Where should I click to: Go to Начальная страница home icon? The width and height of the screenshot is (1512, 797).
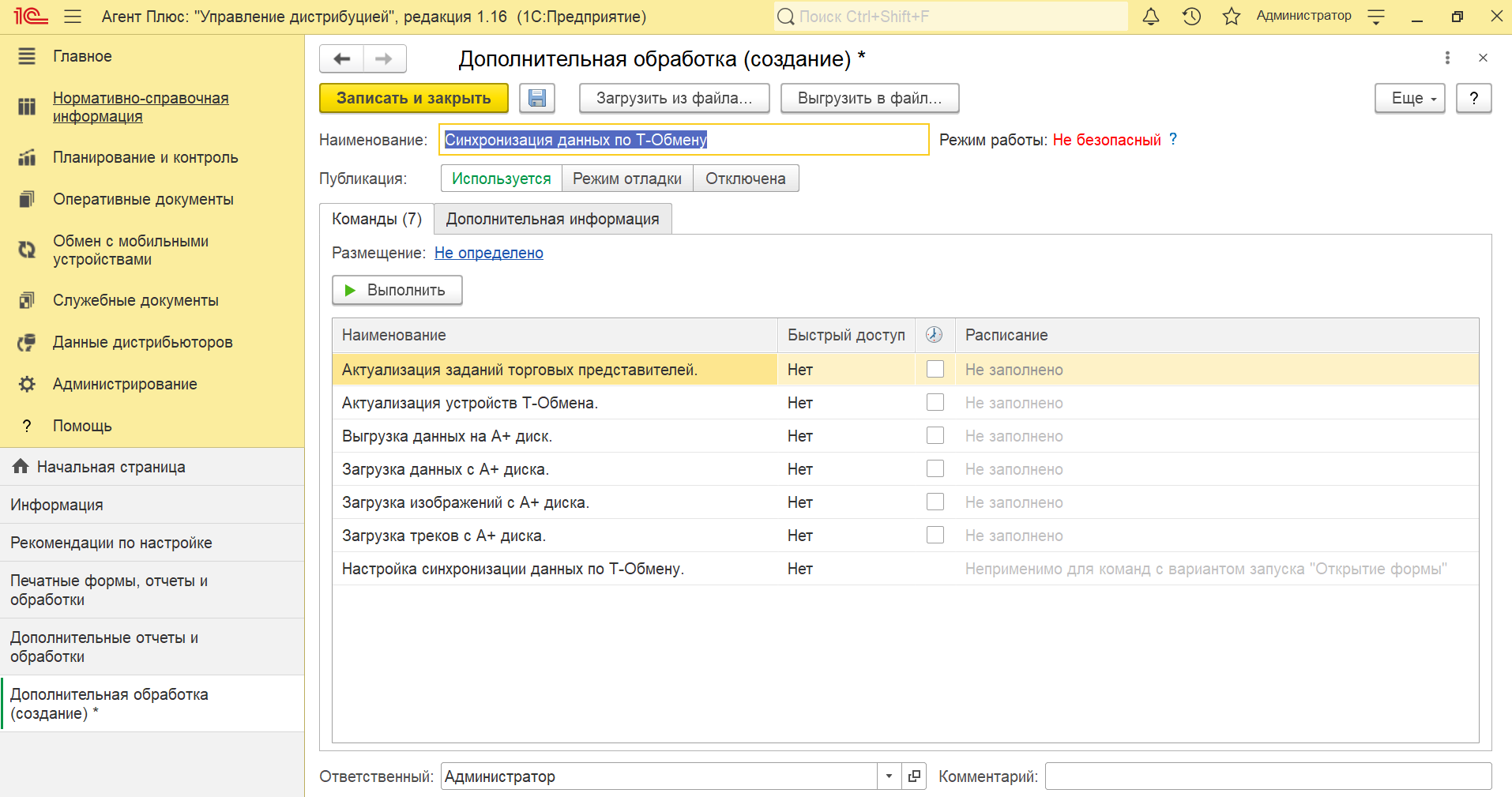[21, 466]
